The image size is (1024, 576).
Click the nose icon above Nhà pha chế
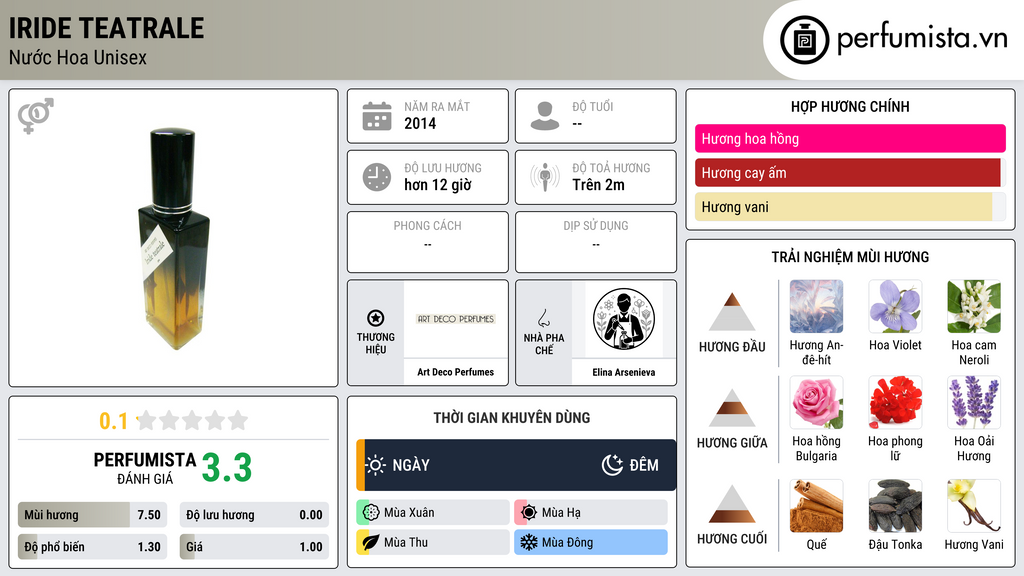coord(543,318)
